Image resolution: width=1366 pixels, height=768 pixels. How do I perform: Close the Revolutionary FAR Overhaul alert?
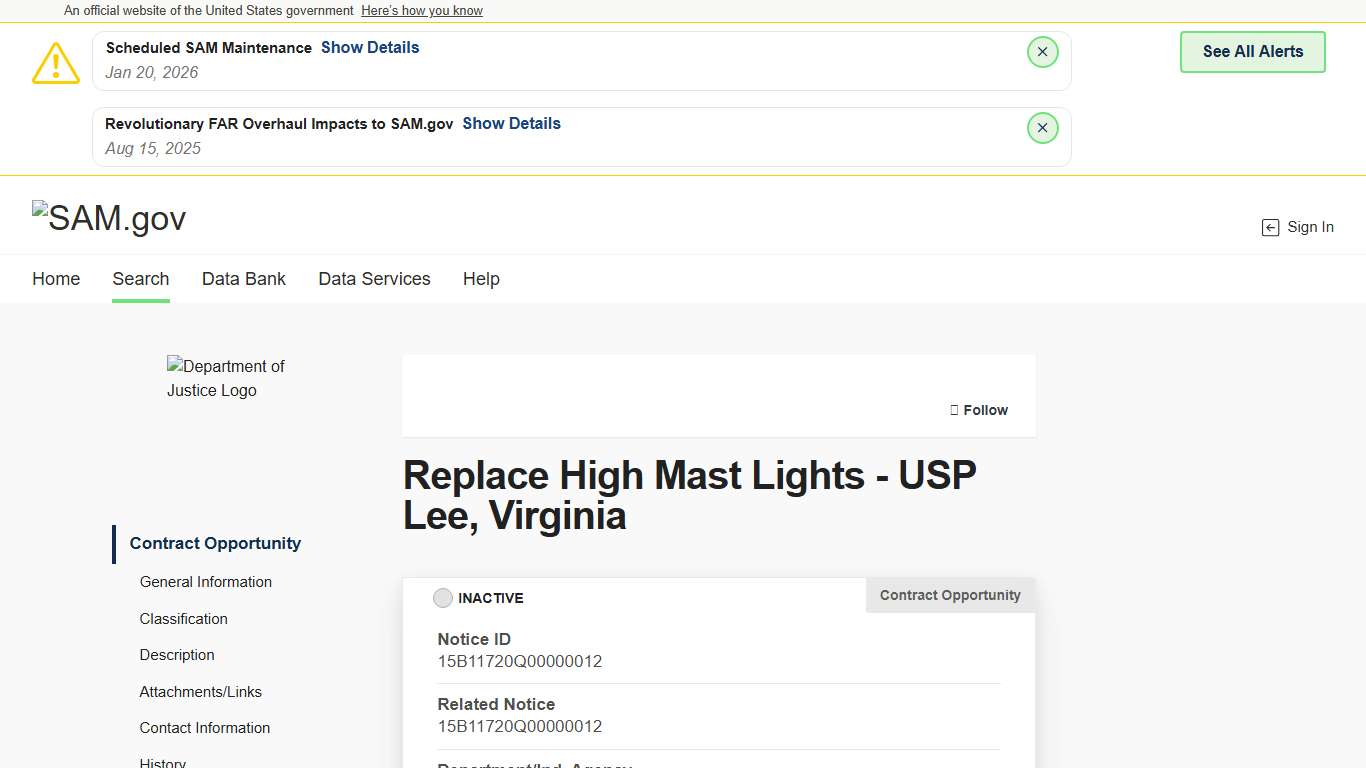pyautogui.click(x=1042, y=128)
